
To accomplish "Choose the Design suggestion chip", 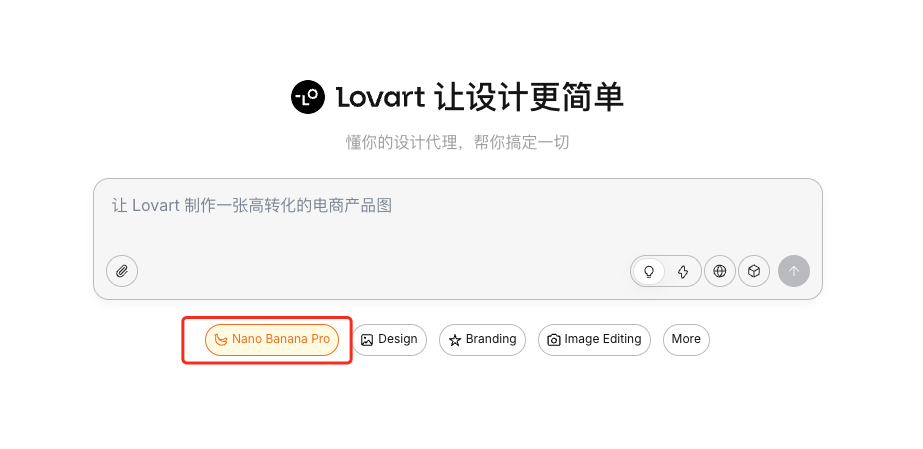I will 389,340.
